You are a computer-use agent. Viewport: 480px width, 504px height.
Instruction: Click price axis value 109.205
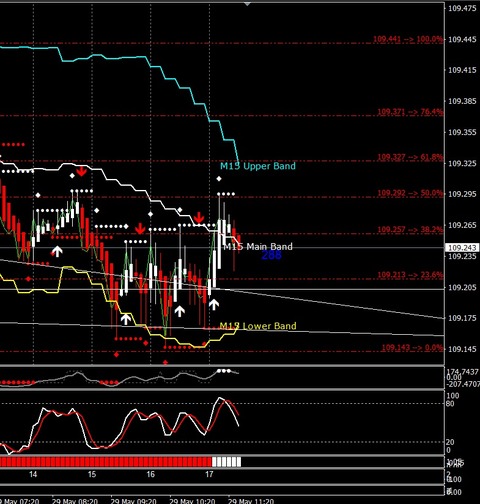click(462, 287)
